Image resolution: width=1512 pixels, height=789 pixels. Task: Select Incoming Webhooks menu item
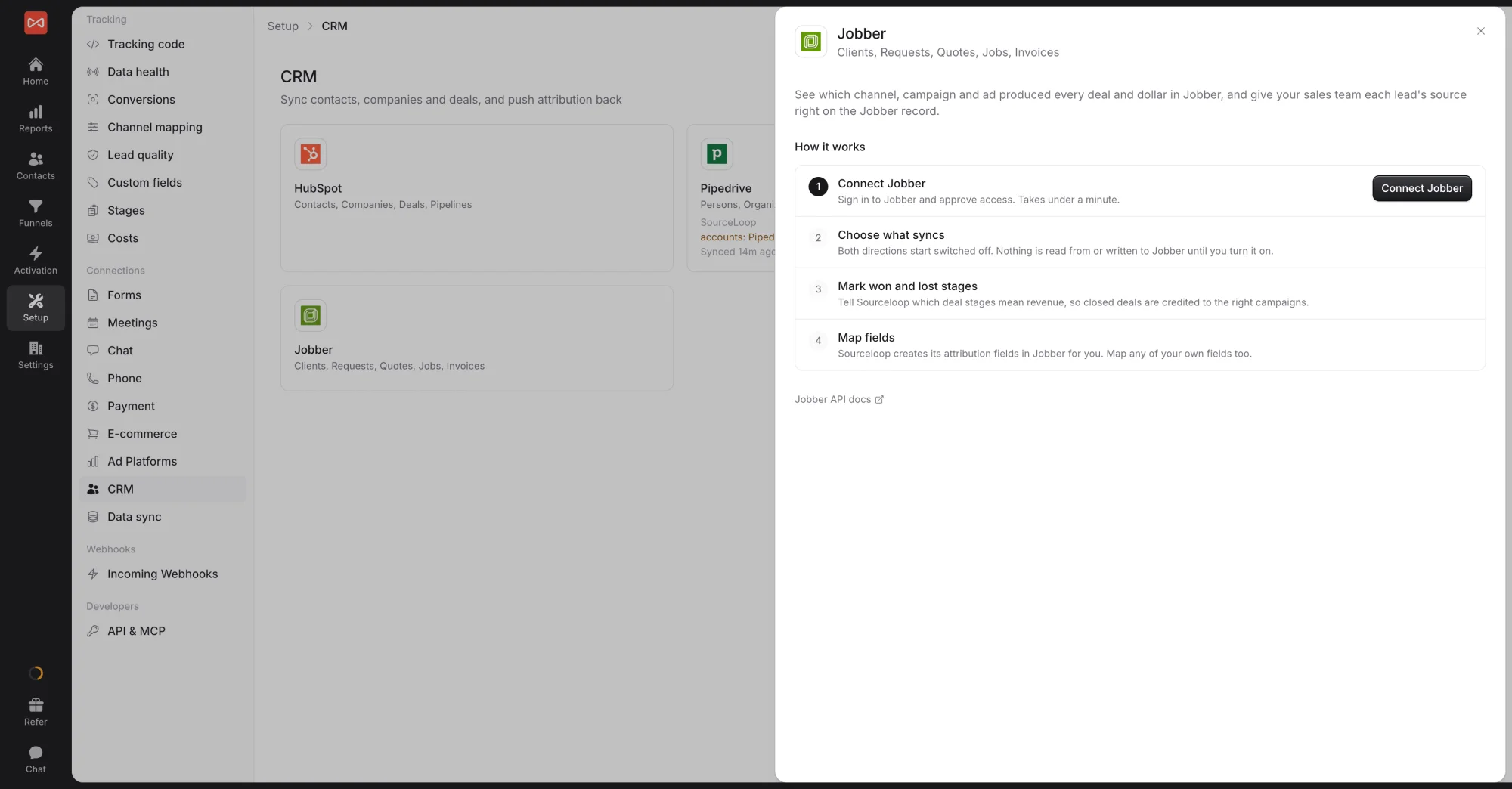[163, 574]
